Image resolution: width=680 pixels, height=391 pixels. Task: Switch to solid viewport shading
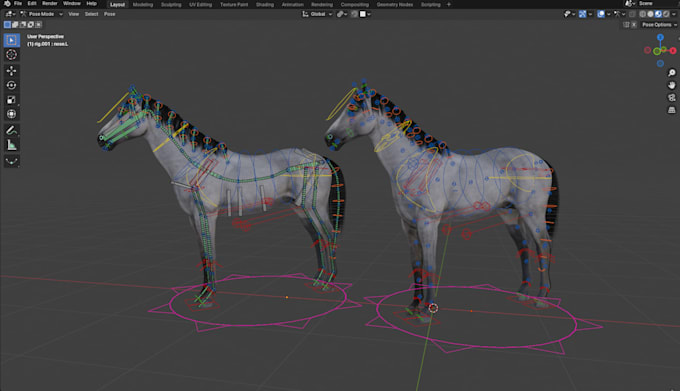point(651,14)
